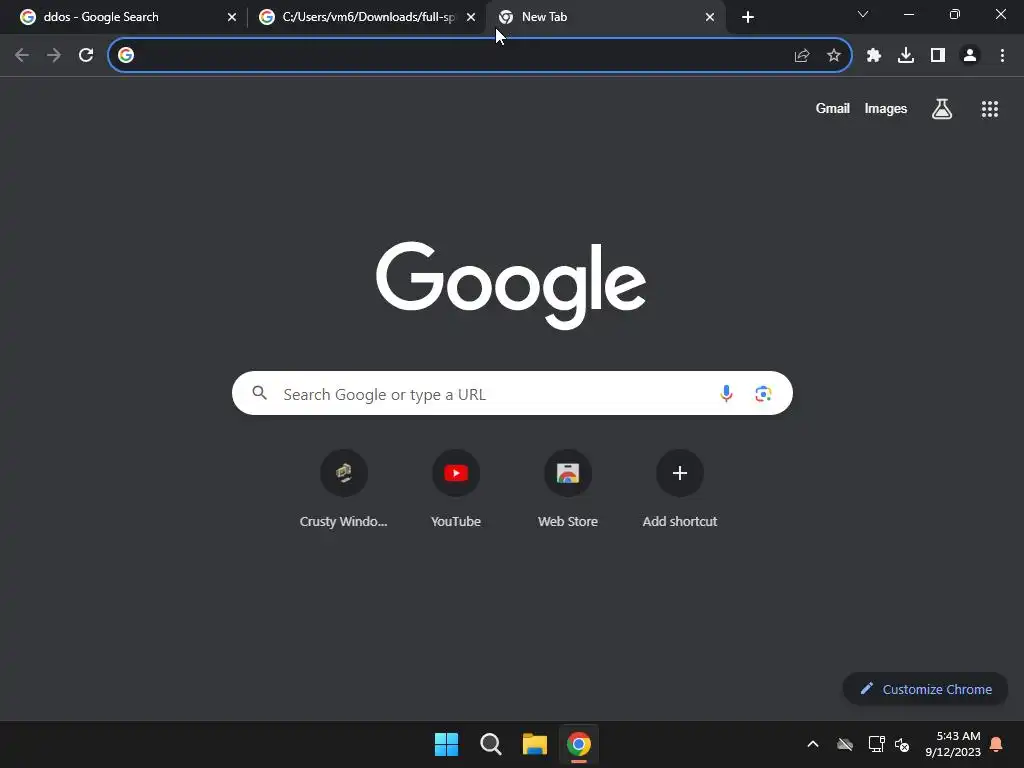This screenshot has height=768, width=1024.
Task: Open the Images link
Action: point(886,109)
